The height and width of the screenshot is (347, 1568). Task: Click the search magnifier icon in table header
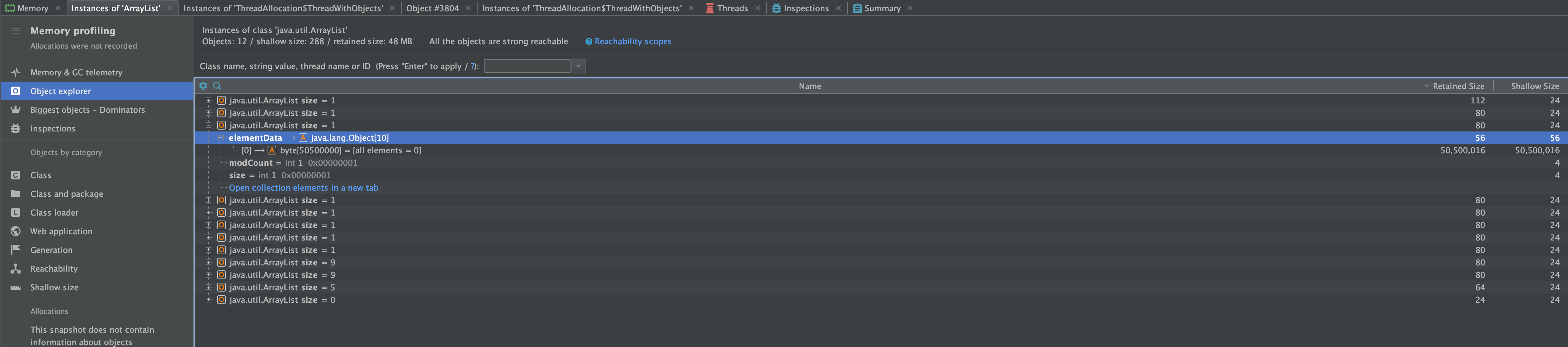tap(217, 86)
